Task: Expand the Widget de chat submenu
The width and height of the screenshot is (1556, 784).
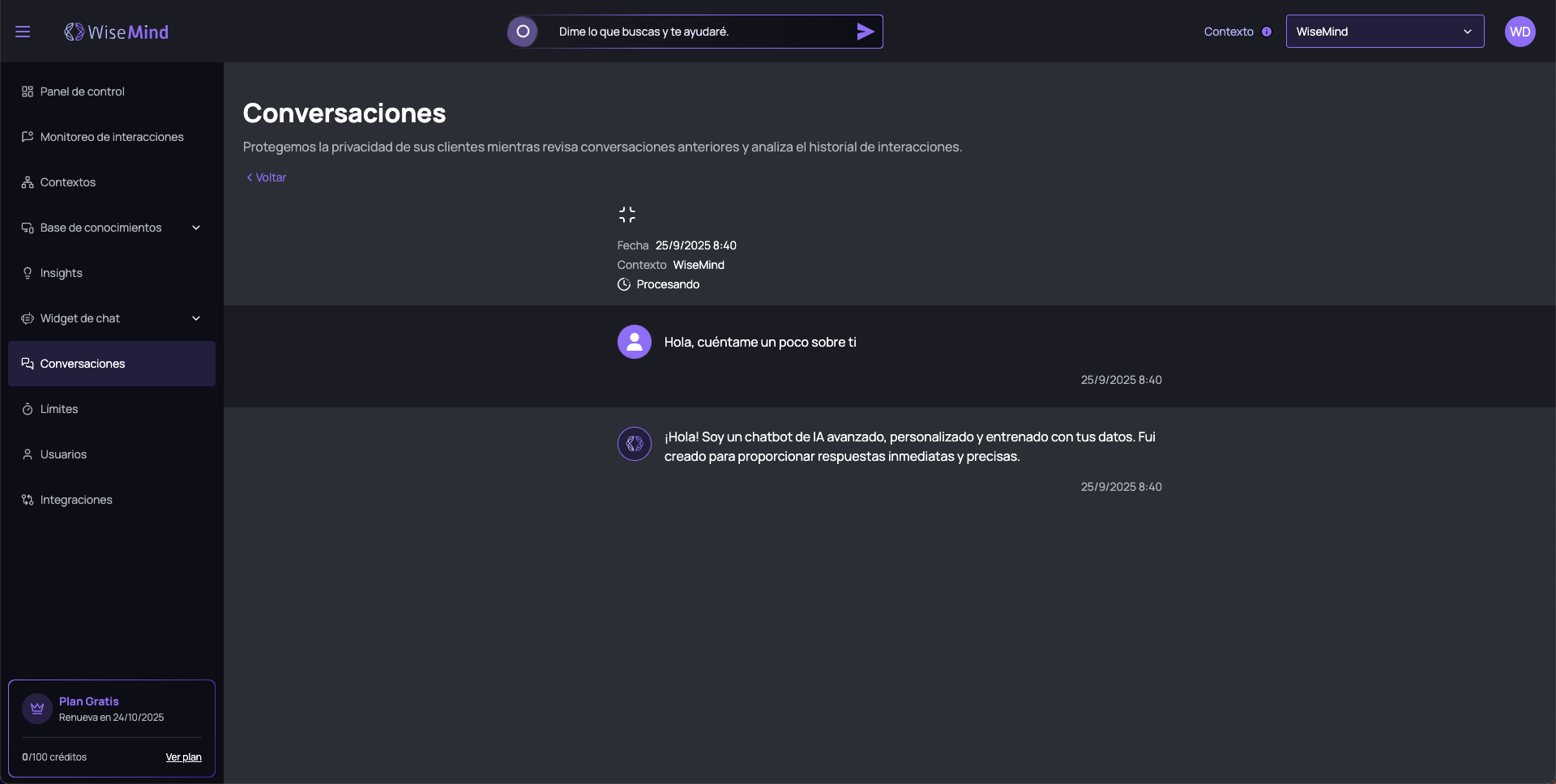Action: (196, 318)
